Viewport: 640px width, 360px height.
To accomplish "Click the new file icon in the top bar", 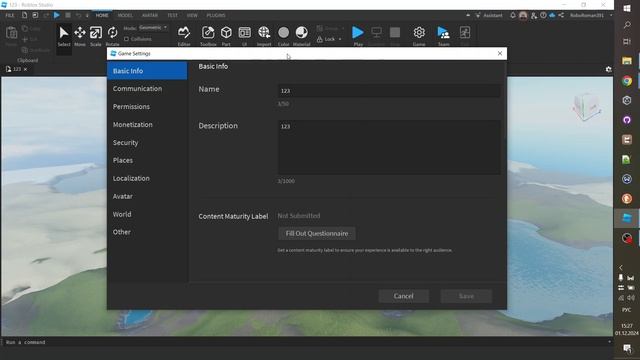I will click(x=24, y=15).
